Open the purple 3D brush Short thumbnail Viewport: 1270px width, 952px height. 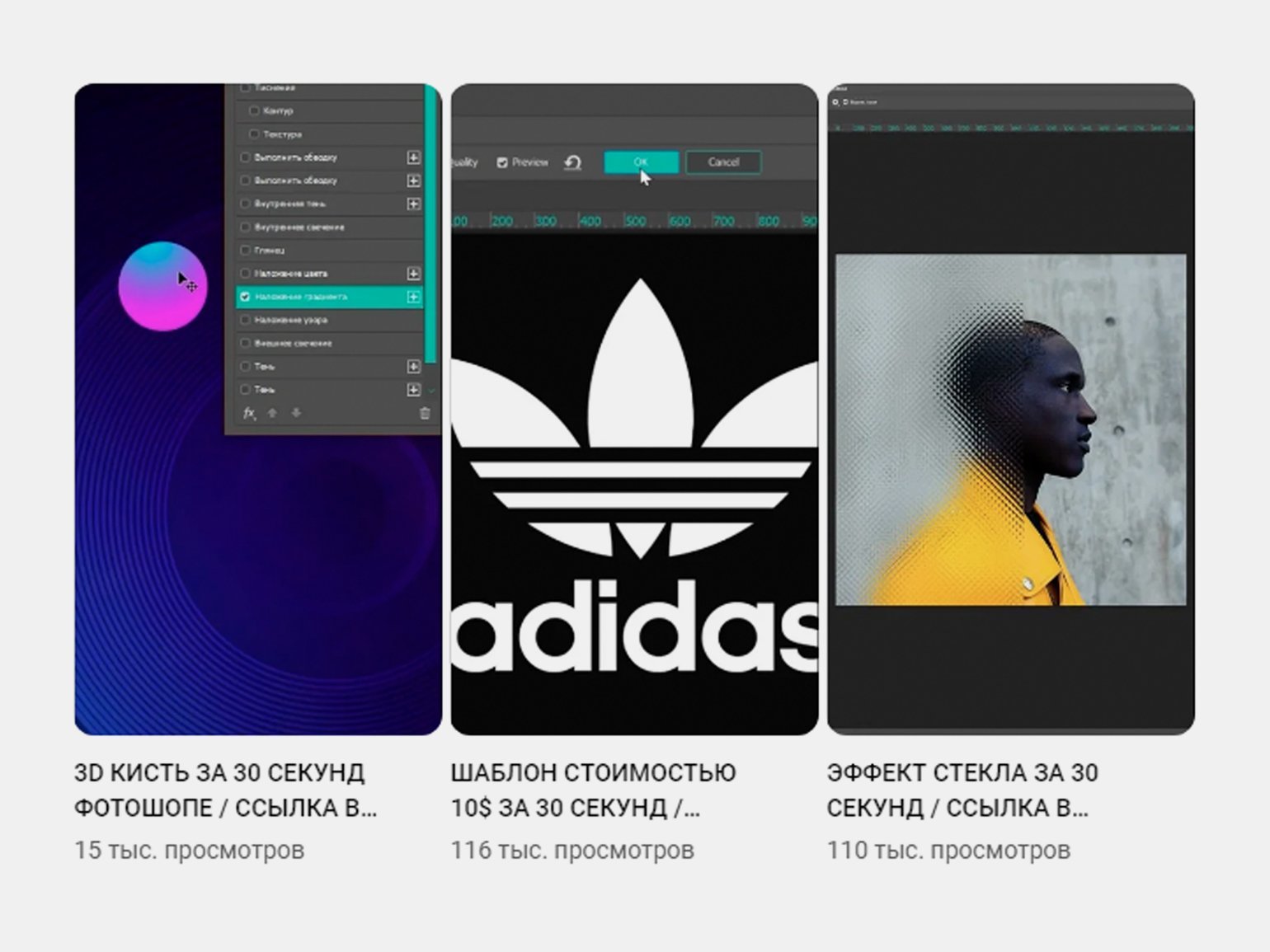point(258,409)
